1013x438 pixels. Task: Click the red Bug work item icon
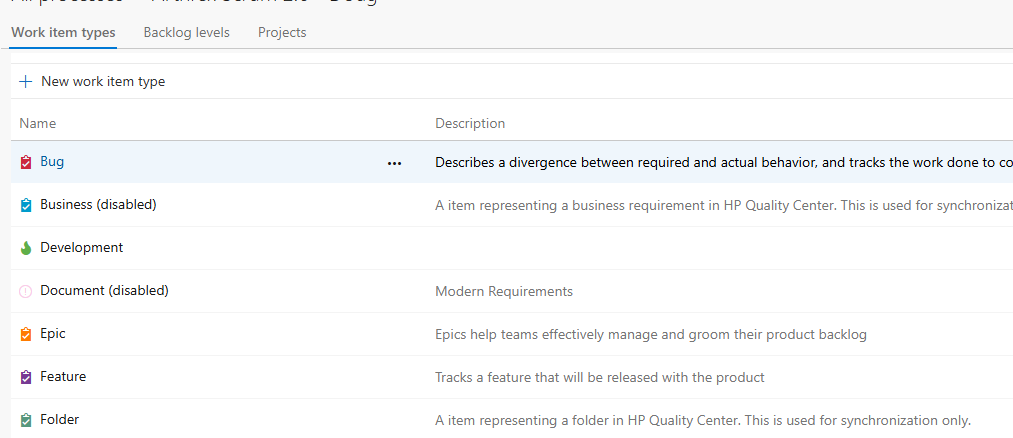point(26,162)
